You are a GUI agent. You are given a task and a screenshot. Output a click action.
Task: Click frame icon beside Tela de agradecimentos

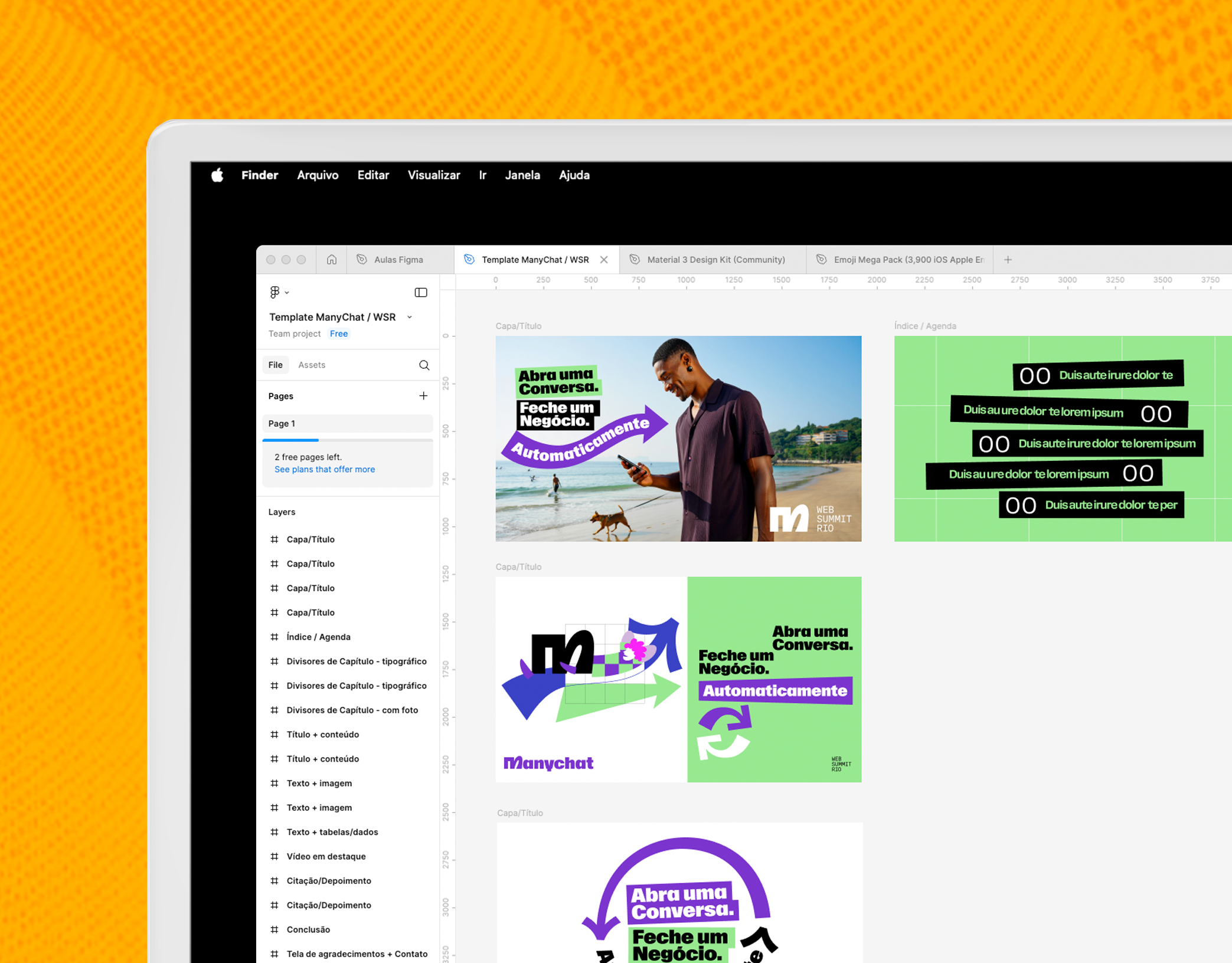coord(274,954)
